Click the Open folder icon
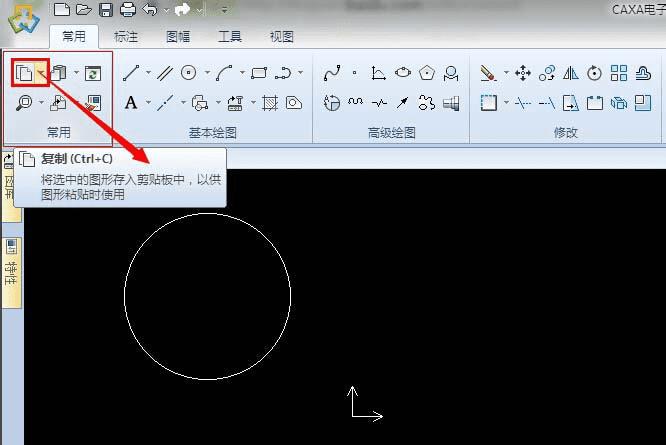Screen dimensions: 666x445 point(84,9)
